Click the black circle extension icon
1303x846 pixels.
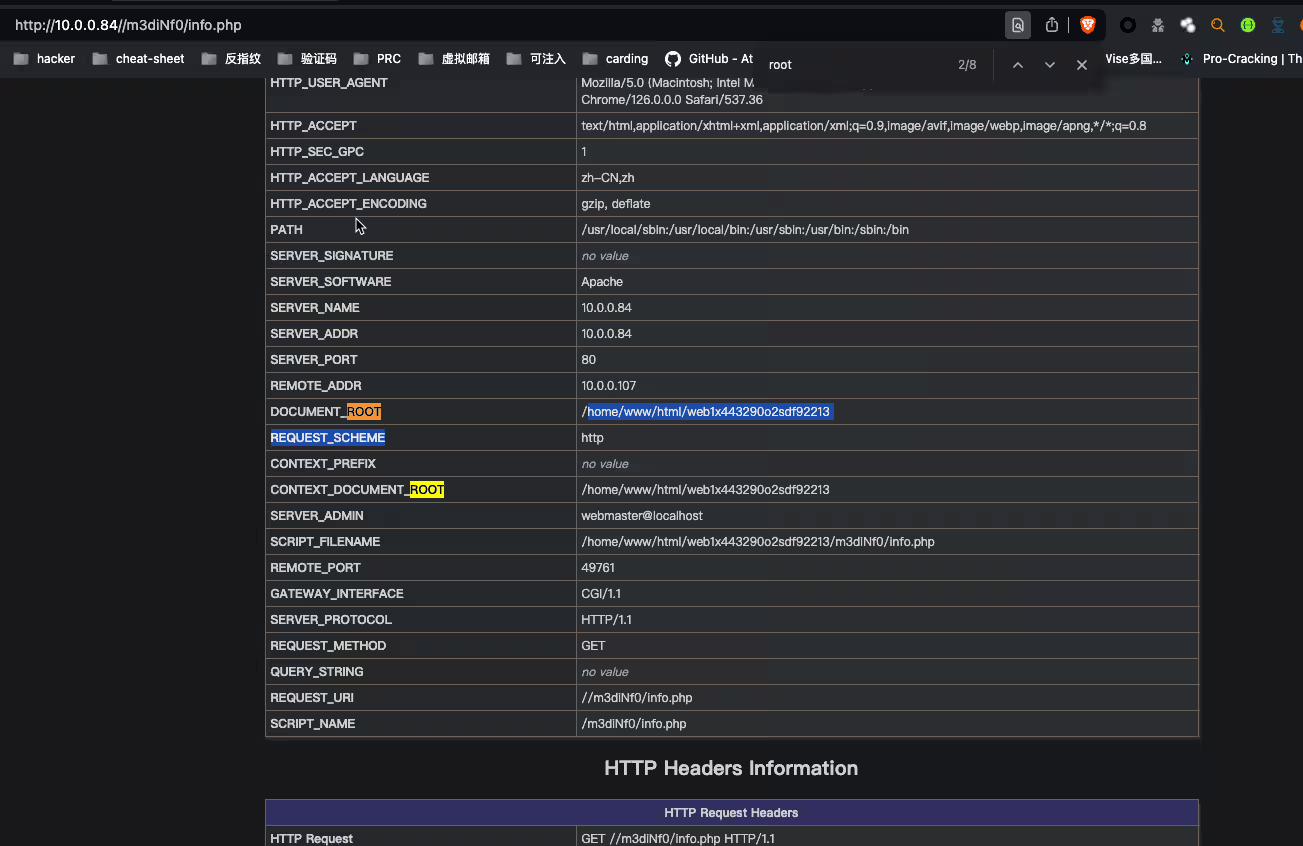click(1127, 25)
